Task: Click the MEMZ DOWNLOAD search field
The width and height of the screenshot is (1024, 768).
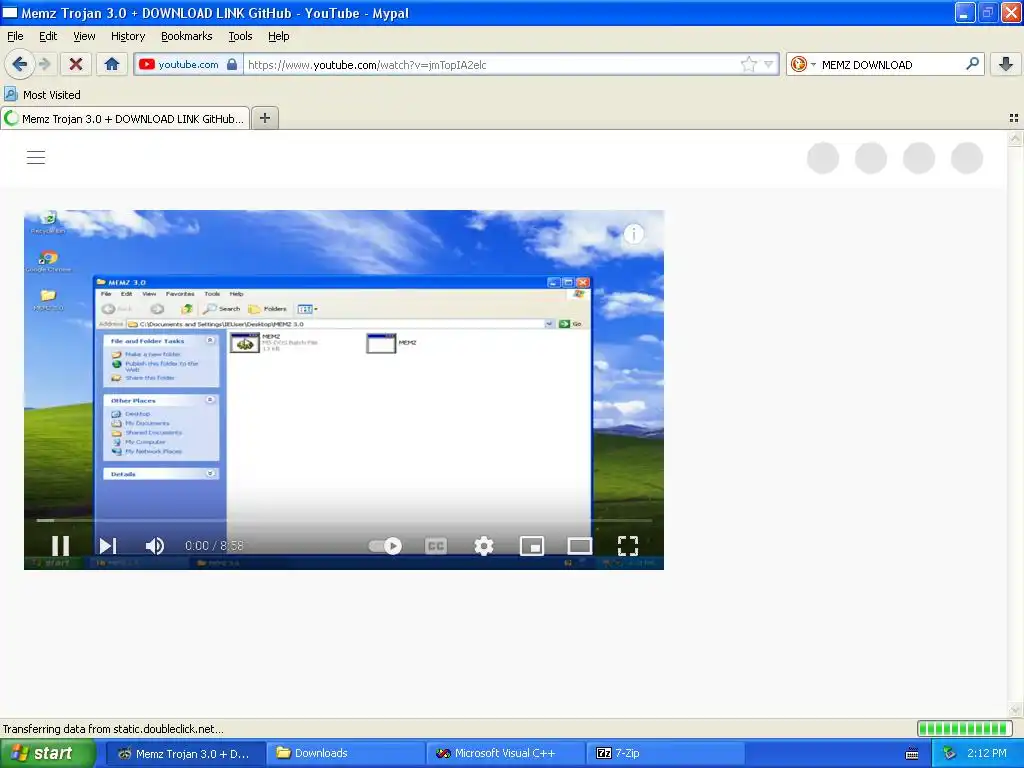Action: 889,65
